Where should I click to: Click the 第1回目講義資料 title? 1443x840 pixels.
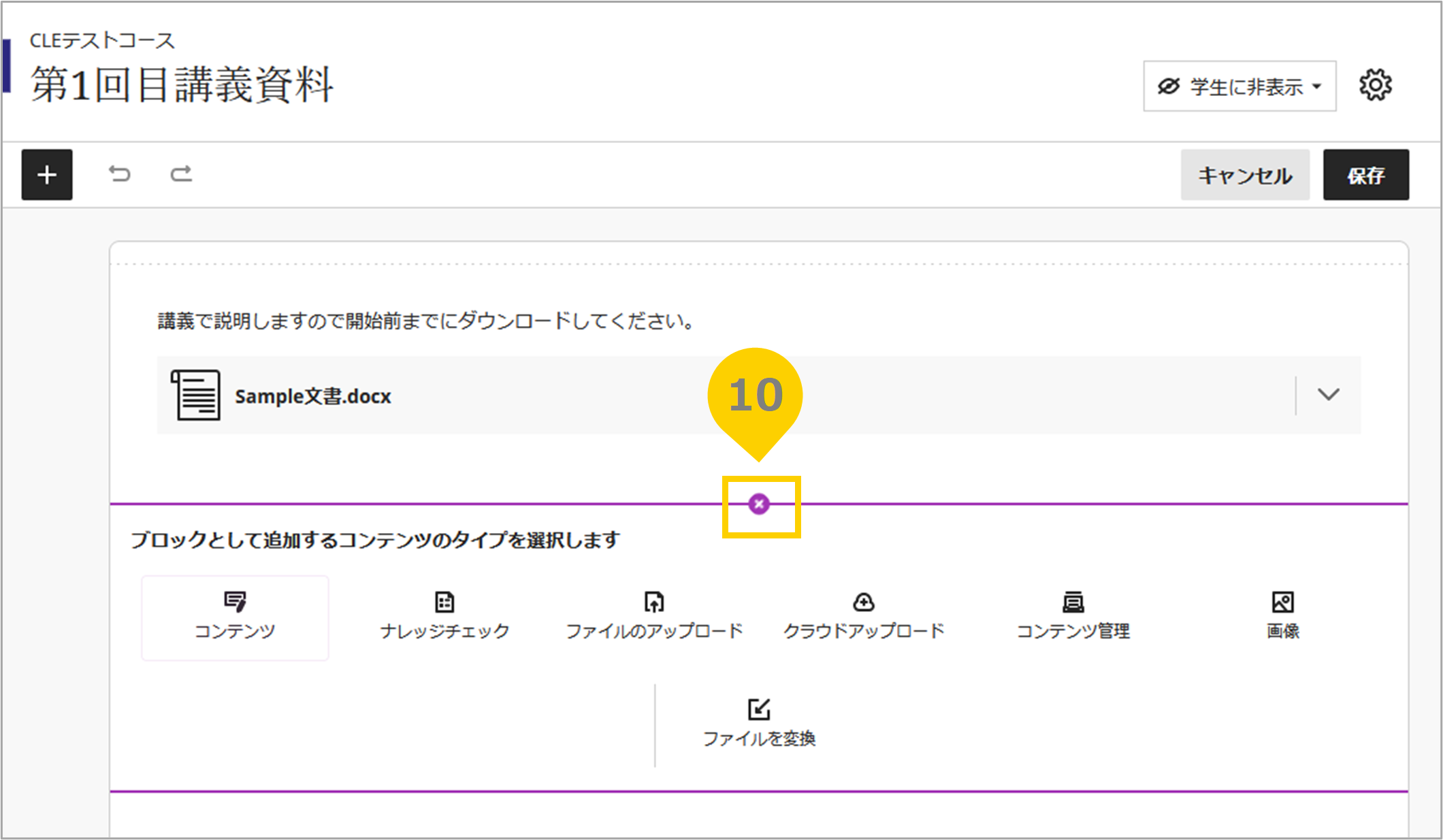click(182, 85)
